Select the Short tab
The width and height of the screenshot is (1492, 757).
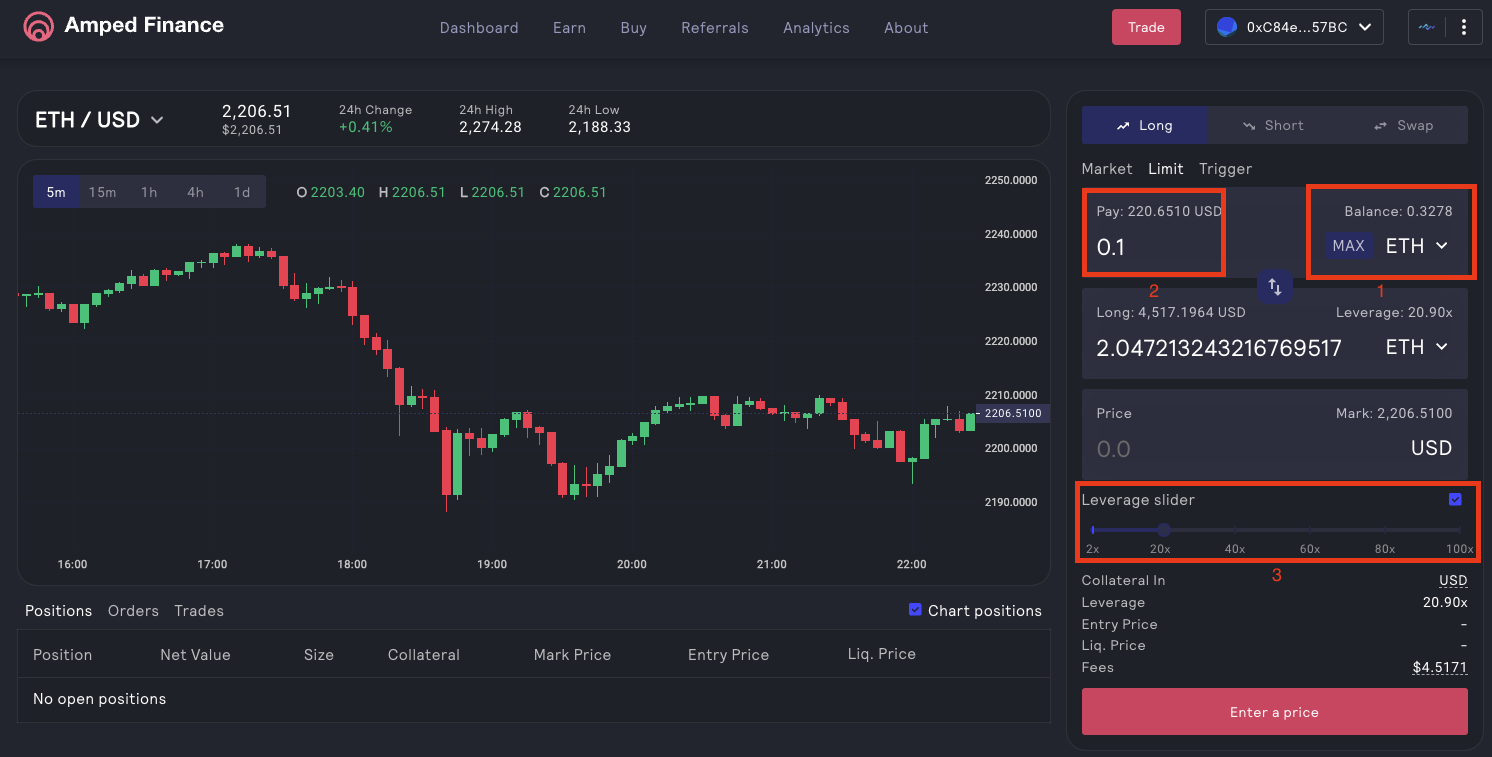pos(1273,125)
